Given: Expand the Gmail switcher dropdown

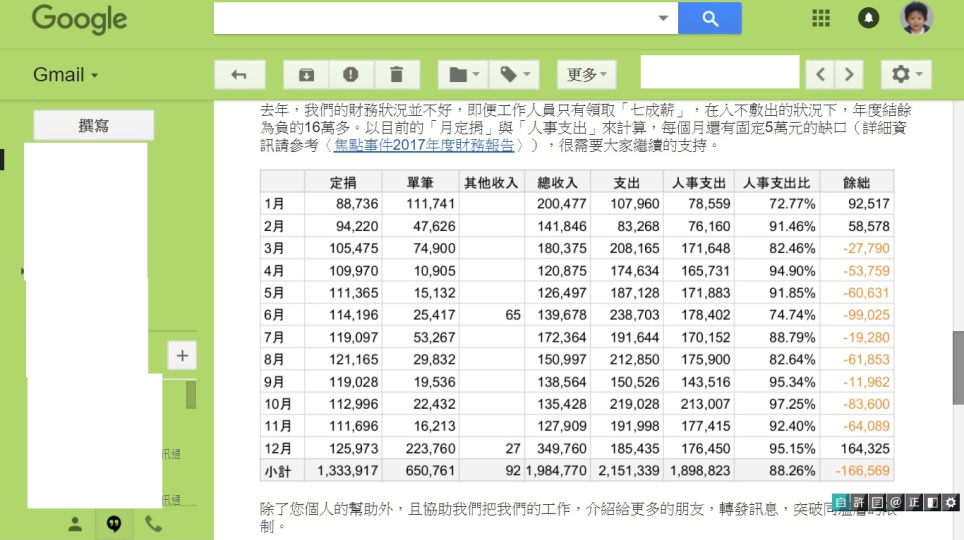Looking at the screenshot, I should coord(66,75).
